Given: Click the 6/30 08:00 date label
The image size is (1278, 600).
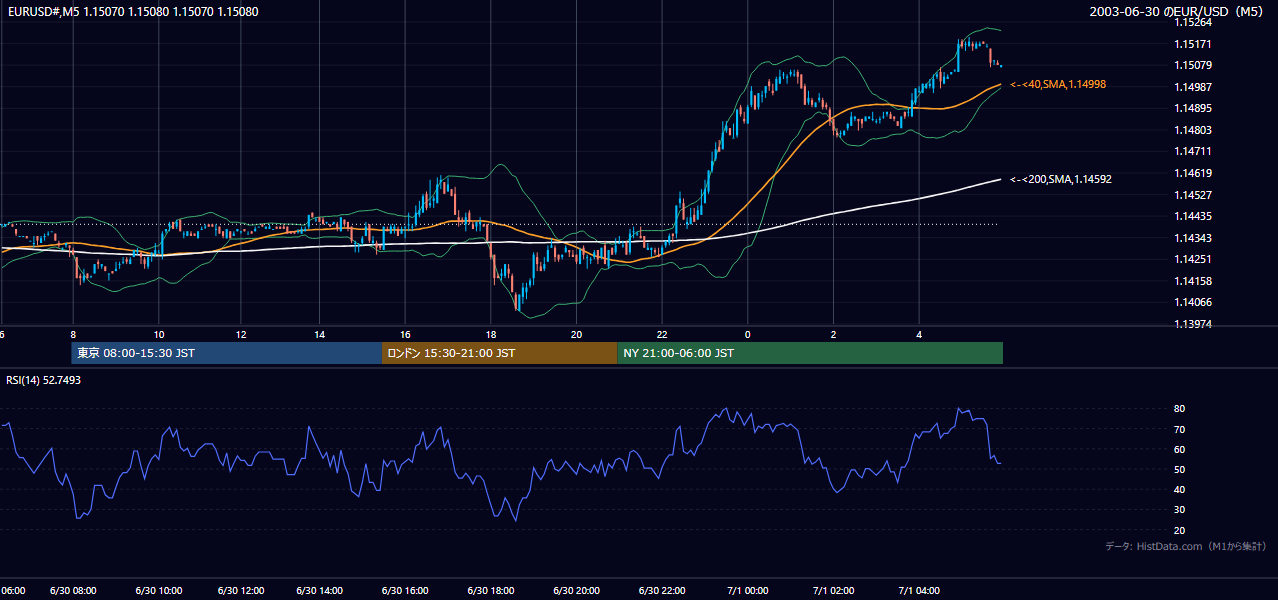Looking at the screenshot, I should 73,591.
